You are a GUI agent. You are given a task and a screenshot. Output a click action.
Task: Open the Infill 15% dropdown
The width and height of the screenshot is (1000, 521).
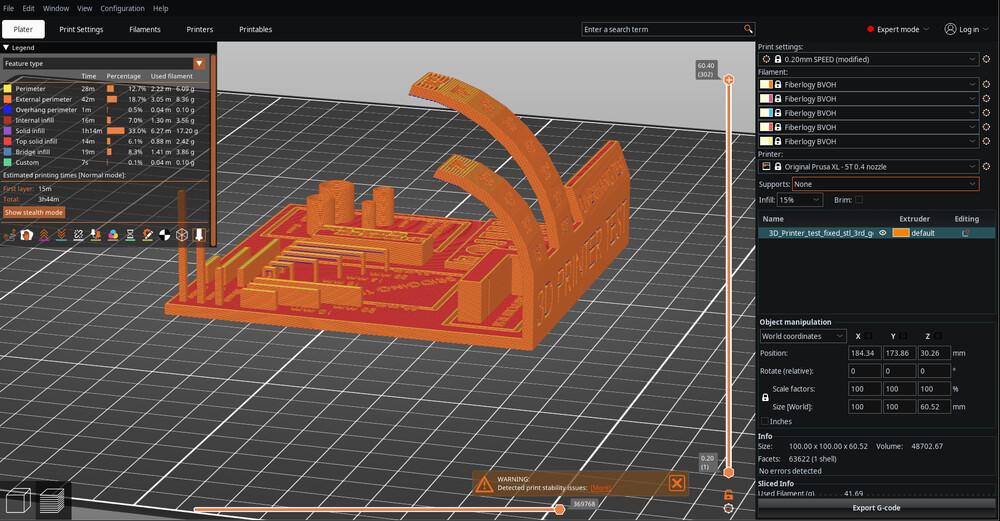800,200
